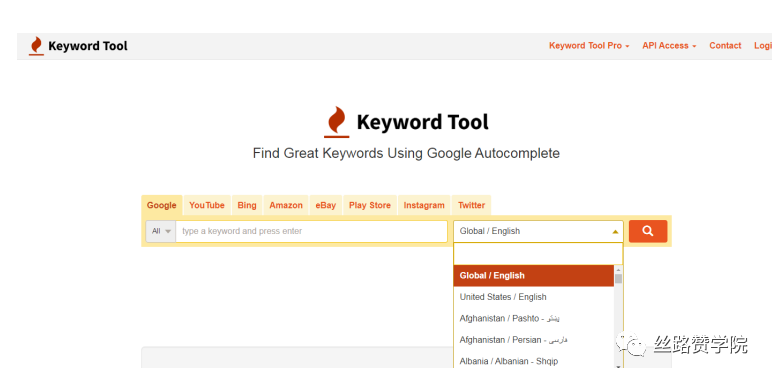Focus the keyword input field
772x378 pixels.
[x=311, y=231]
